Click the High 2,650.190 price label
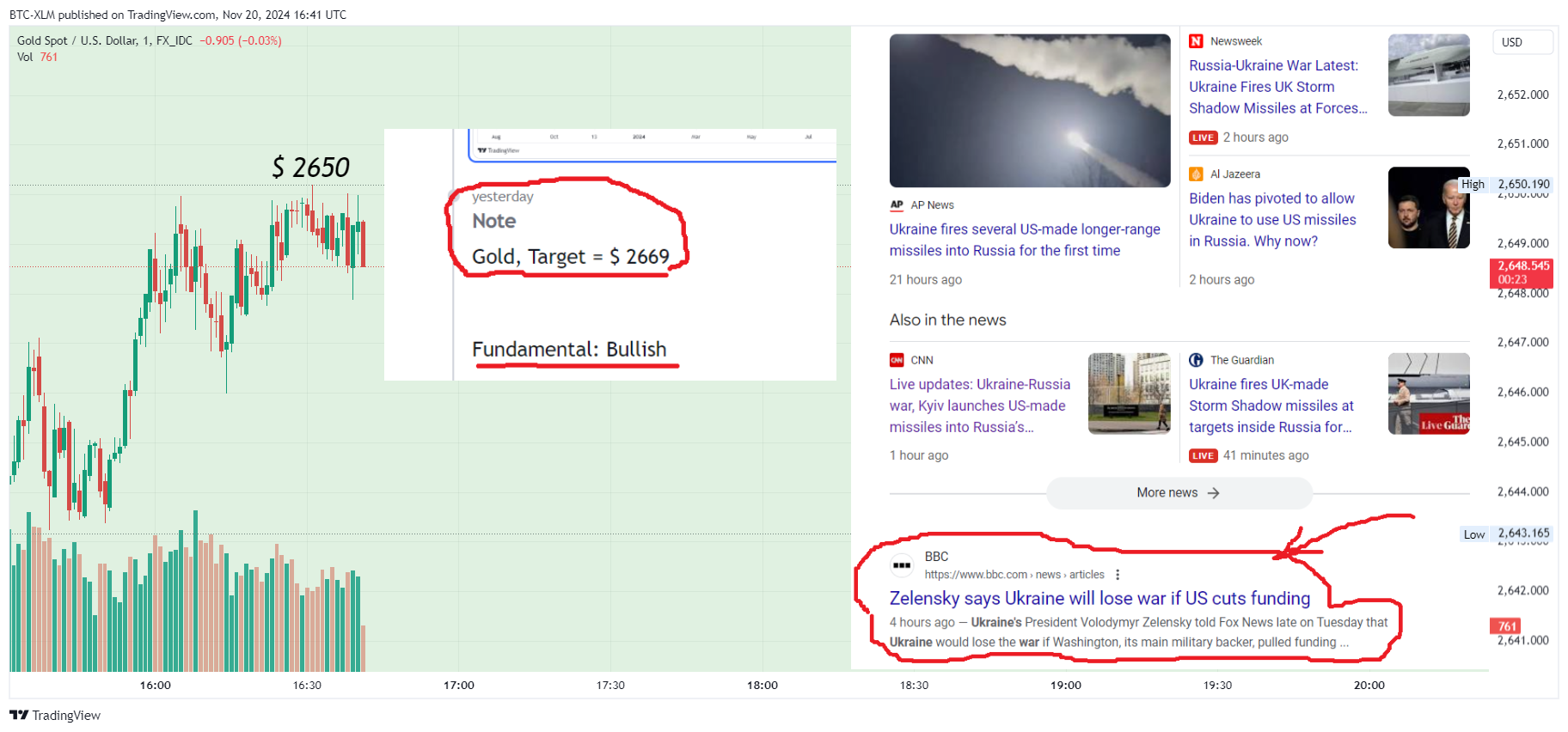This screenshot has height=732, width=1568. pos(1505,184)
